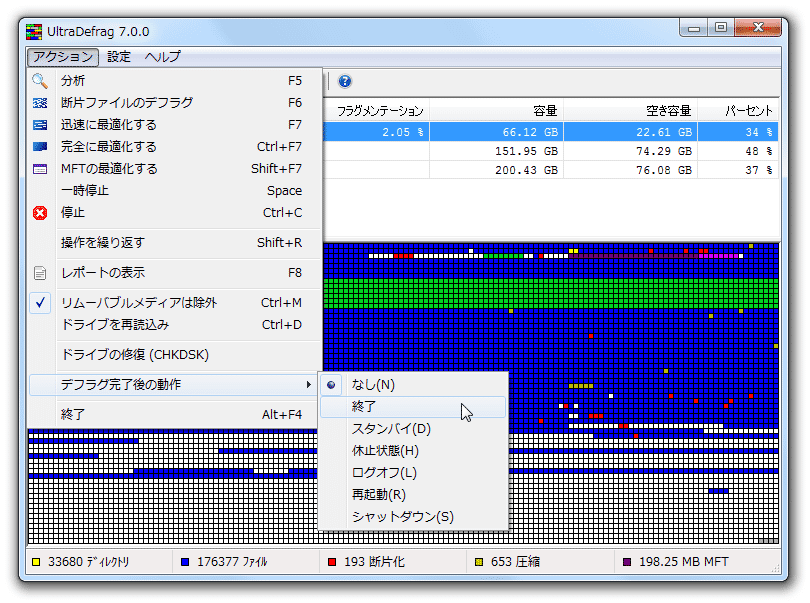The image size is (810, 603).
Task: Choose 一時停止 menu entry
Action: [175, 191]
